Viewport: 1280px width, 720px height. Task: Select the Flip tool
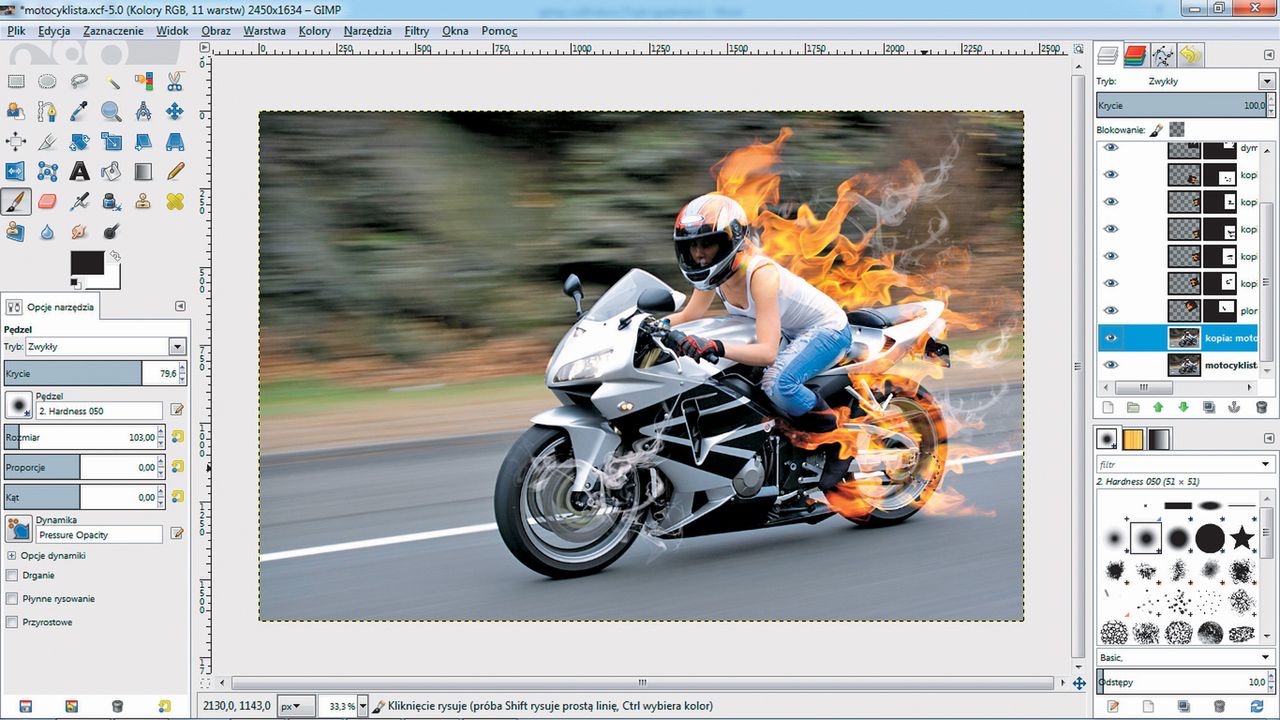point(16,171)
